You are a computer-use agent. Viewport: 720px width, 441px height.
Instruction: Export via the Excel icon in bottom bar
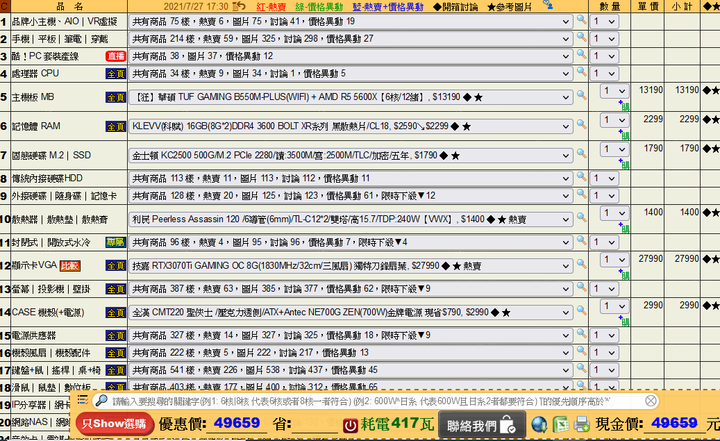(560, 424)
